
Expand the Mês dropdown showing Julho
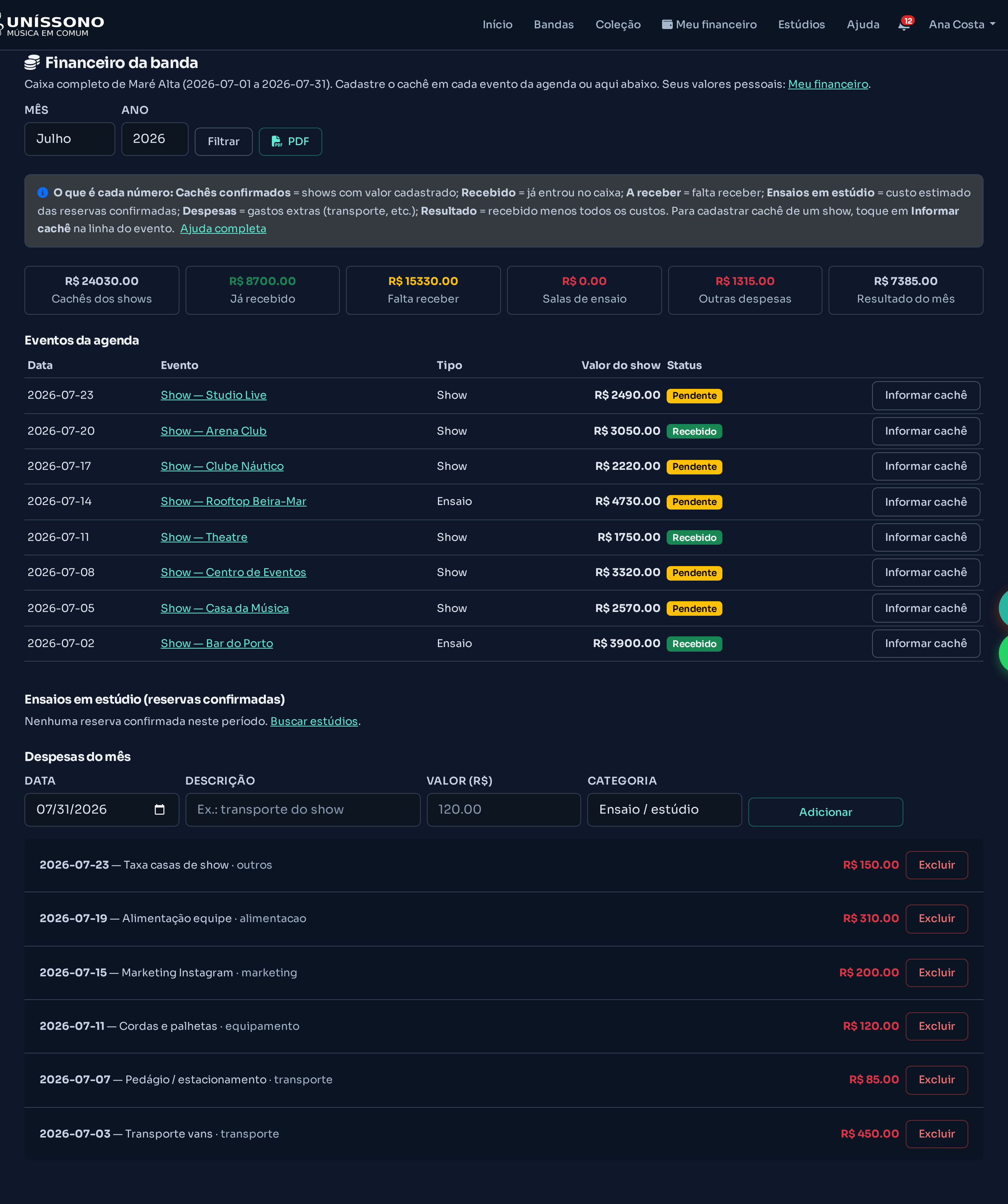point(70,139)
